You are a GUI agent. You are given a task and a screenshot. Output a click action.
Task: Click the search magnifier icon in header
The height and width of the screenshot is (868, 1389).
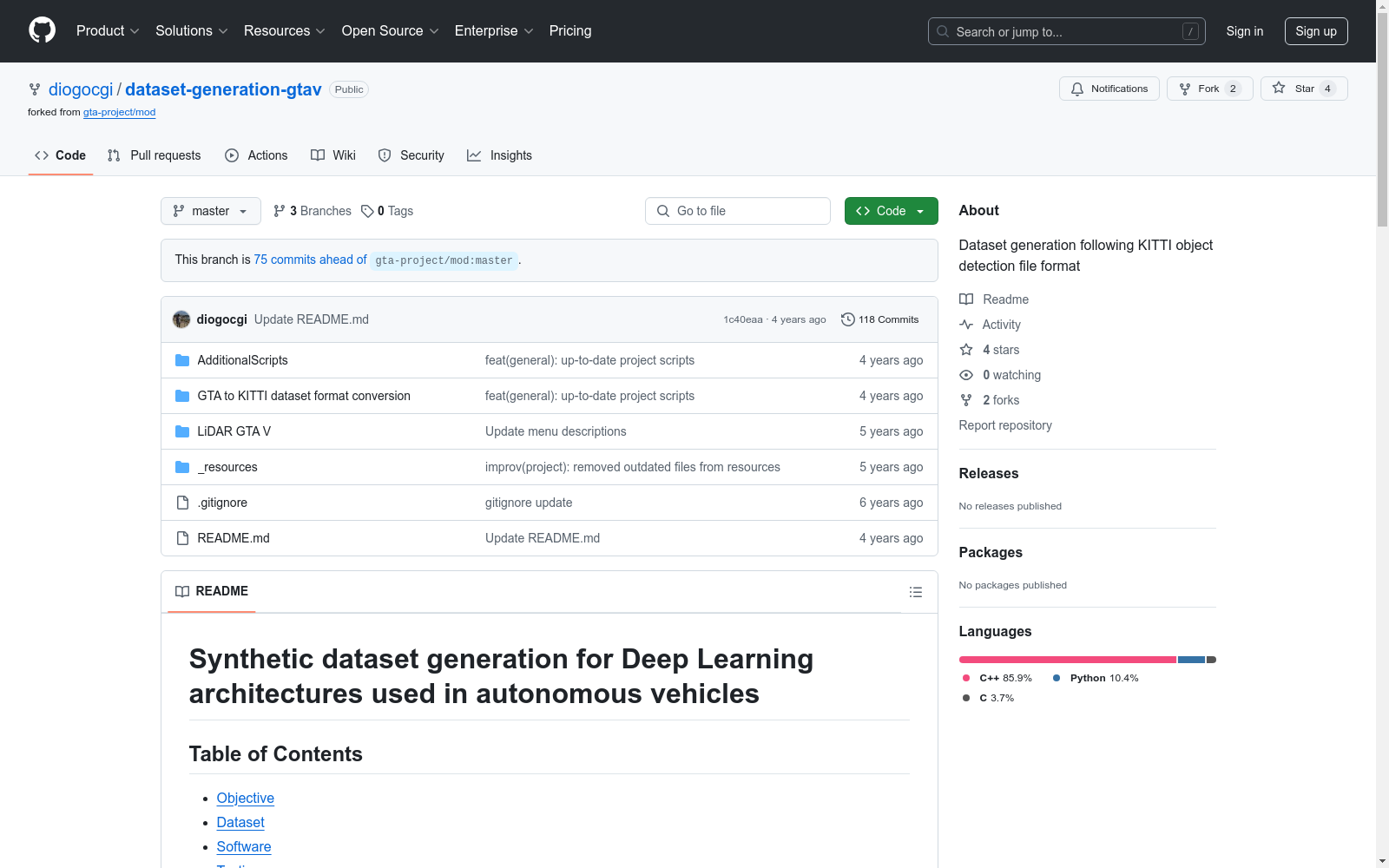(943, 31)
